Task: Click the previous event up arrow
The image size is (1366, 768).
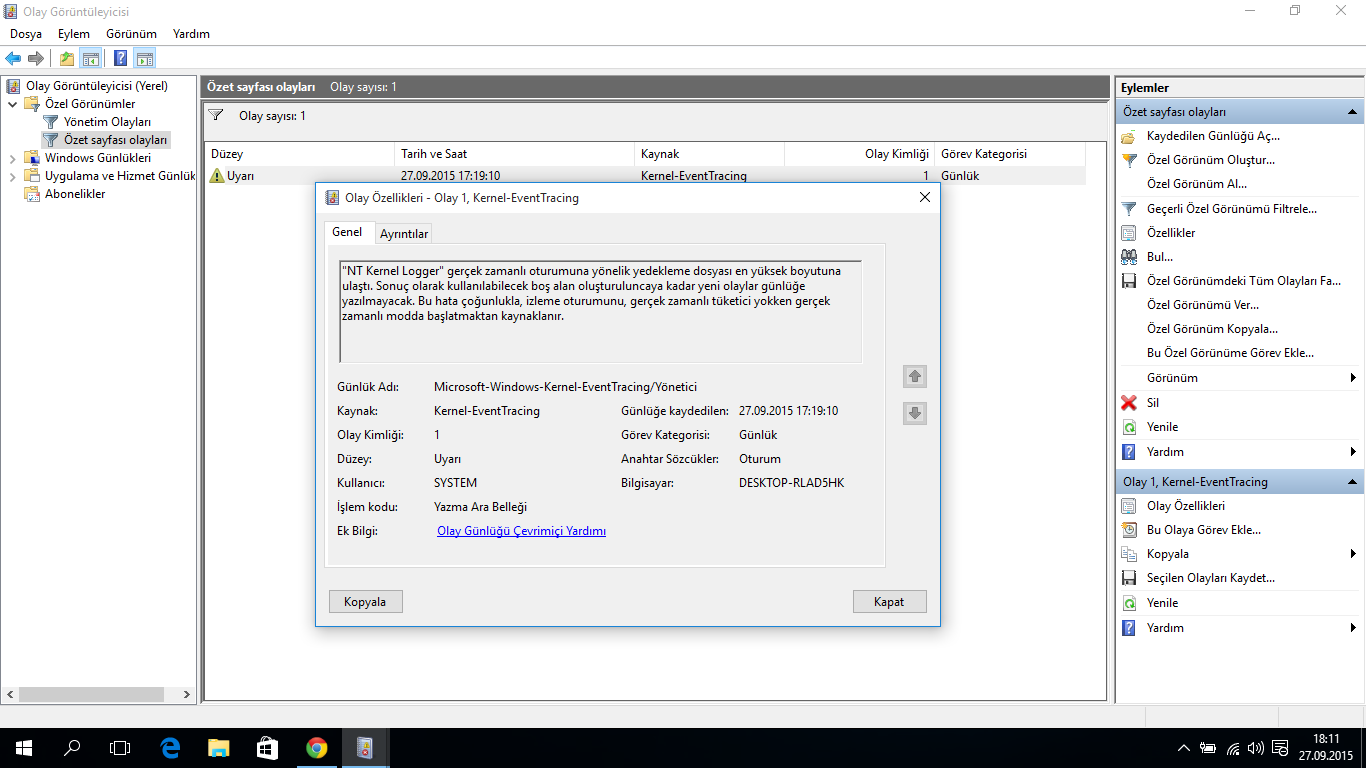Action: pyautogui.click(x=914, y=377)
